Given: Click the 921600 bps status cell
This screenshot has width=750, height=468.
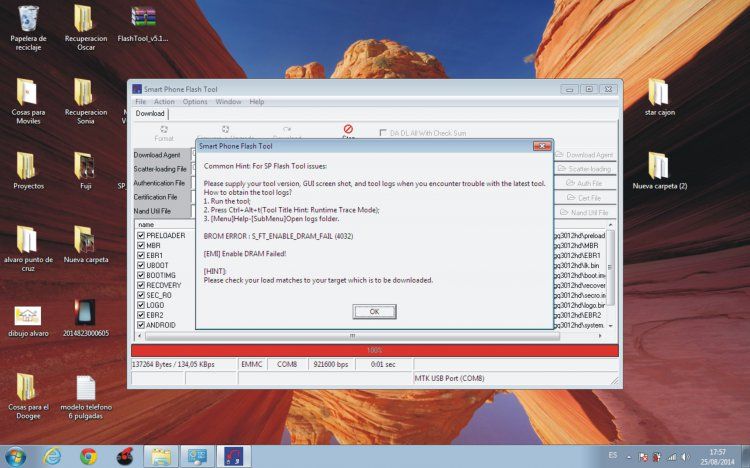Looking at the screenshot, I should tap(331, 365).
